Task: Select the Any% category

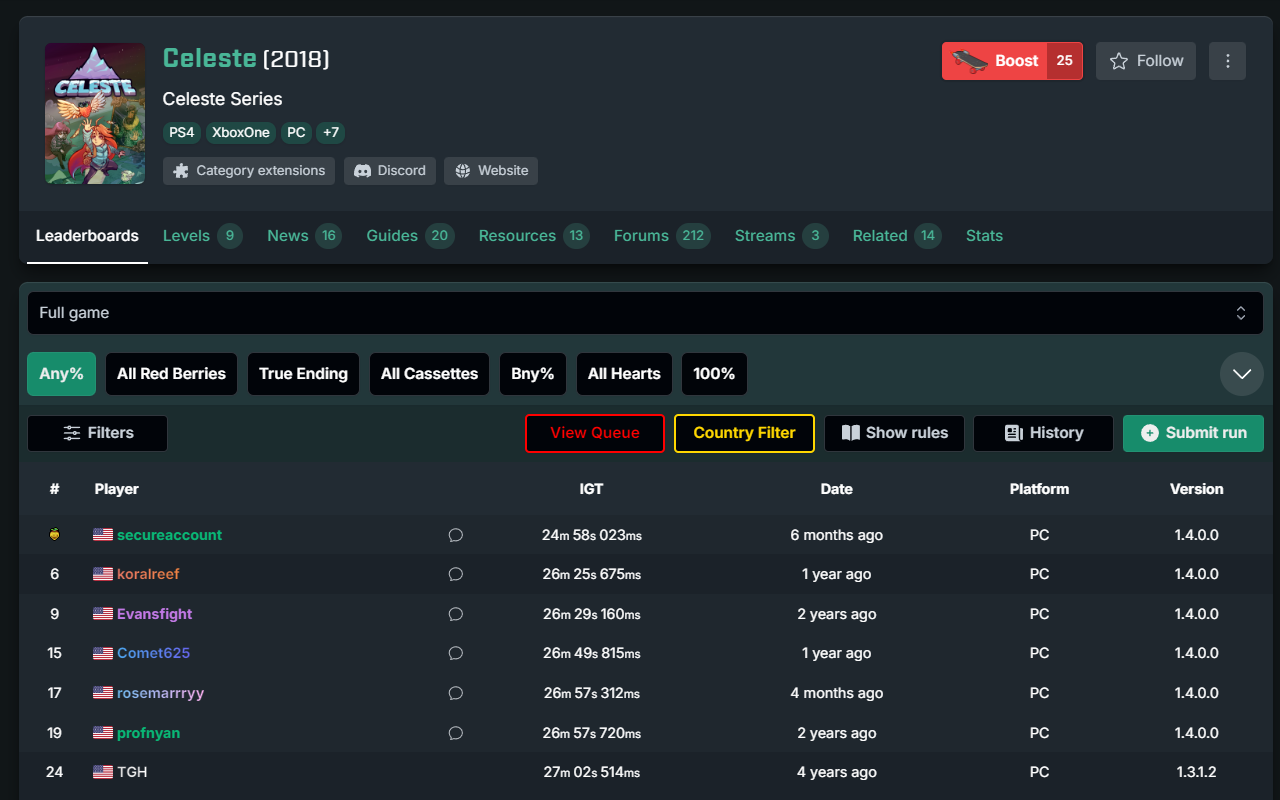Action: (x=61, y=374)
